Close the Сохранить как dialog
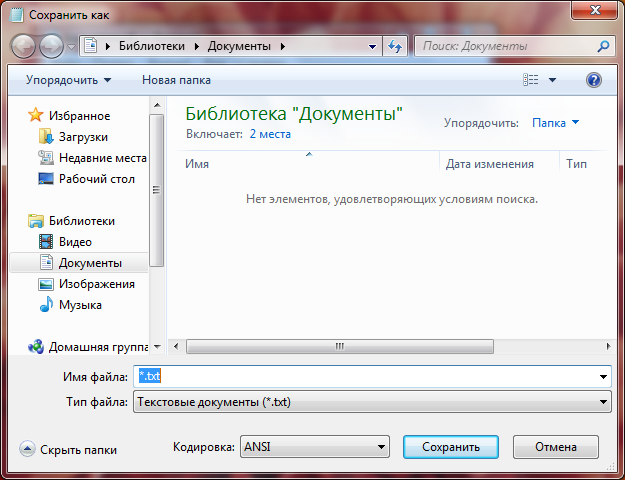Screen dimensions: 625x480 tap(594, 10)
